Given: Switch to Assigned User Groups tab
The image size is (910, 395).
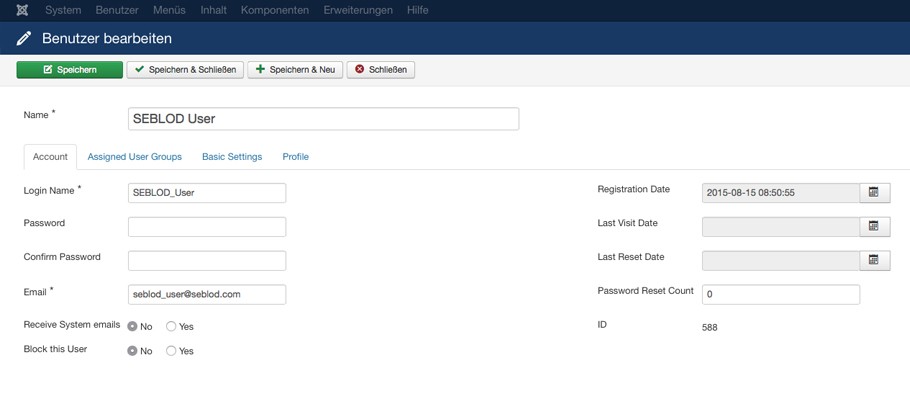Looking at the screenshot, I should coord(135,157).
